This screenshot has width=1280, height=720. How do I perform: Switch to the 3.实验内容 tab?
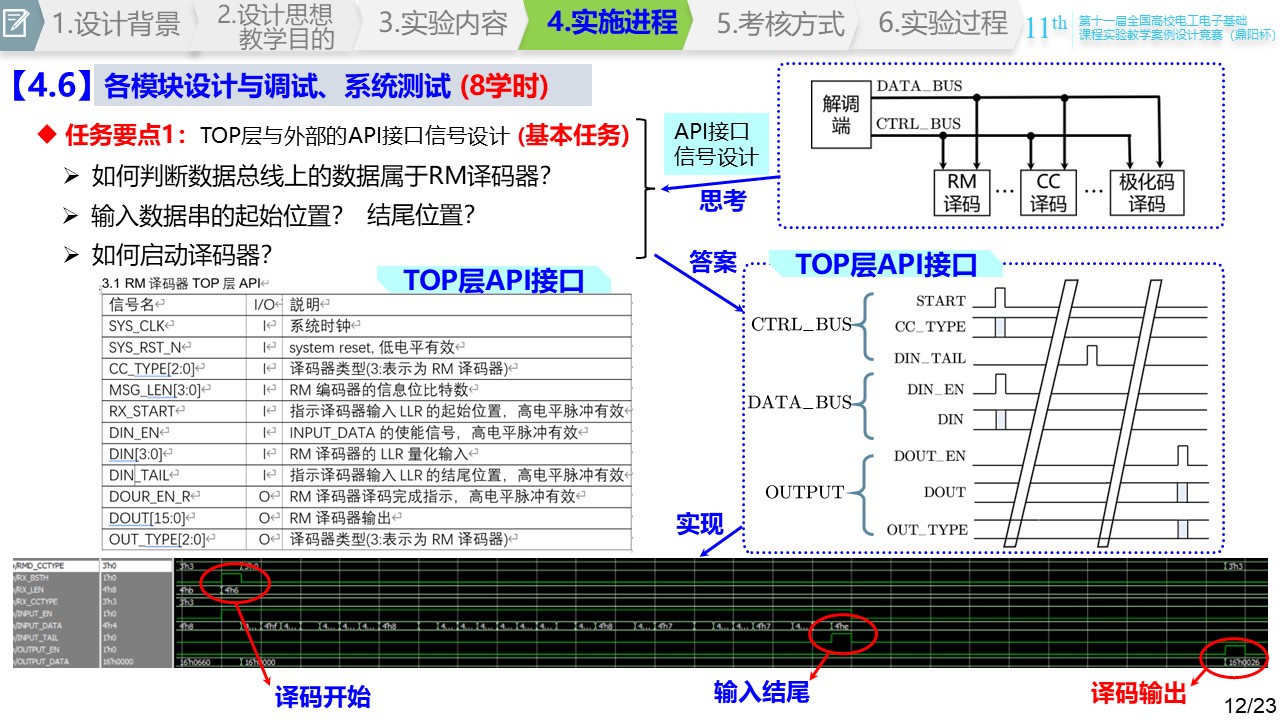coord(442,24)
